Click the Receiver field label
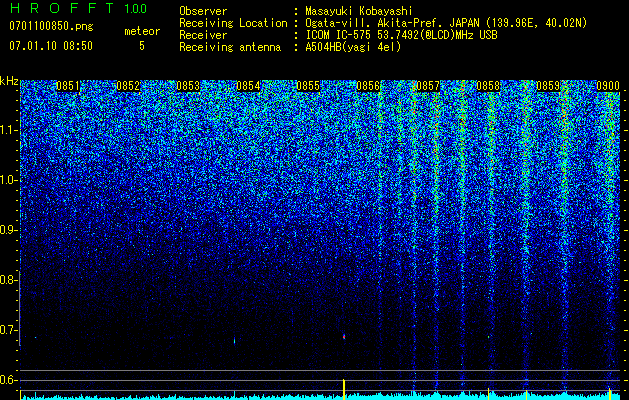The width and height of the screenshot is (629, 400). (x=203, y=35)
